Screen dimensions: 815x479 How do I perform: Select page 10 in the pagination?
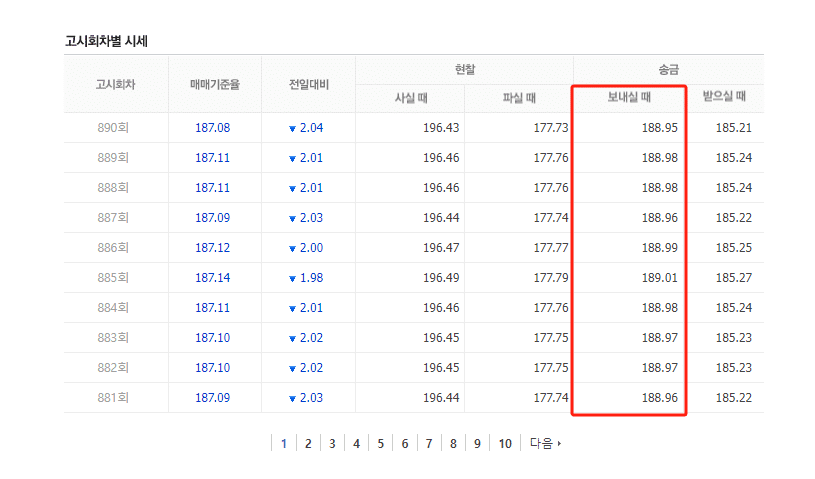(x=505, y=443)
